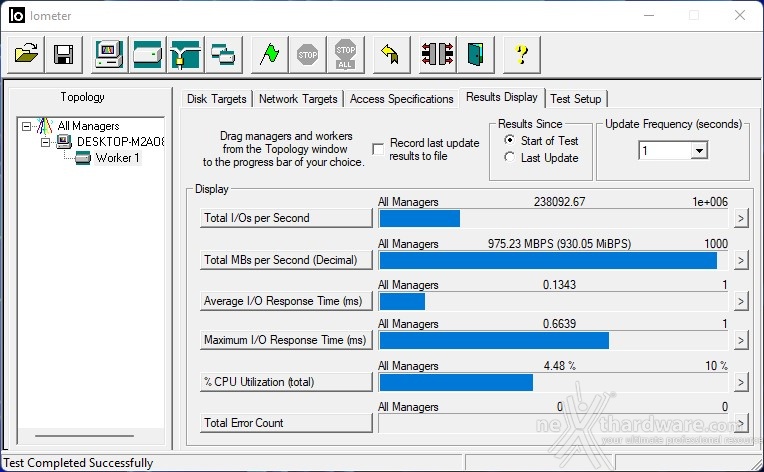Open arrow beside Maximum I/O Response Time bar
This screenshot has width=764, height=472.
click(741, 340)
